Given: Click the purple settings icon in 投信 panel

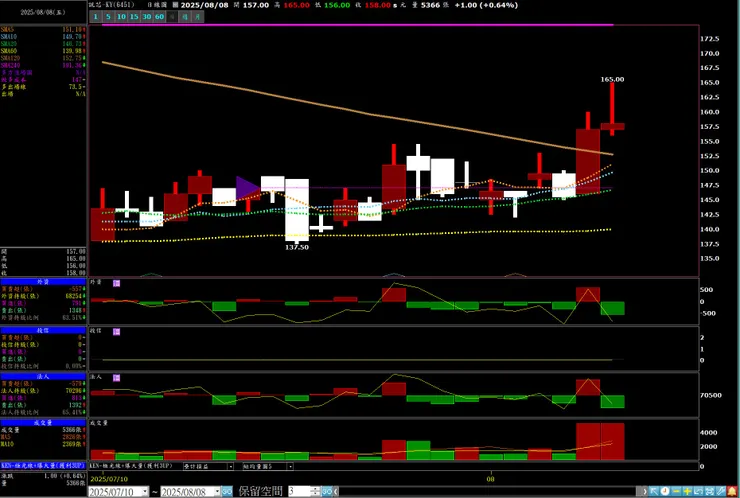Looking at the screenshot, I should click(x=117, y=332).
